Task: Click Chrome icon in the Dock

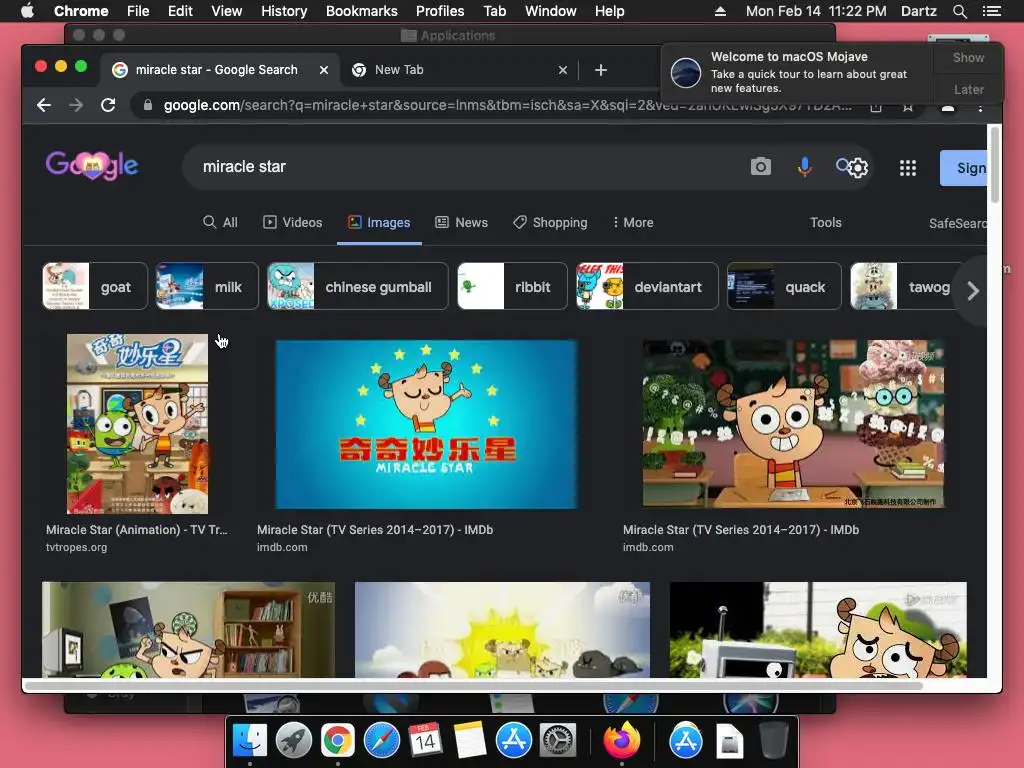Action: click(x=337, y=741)
